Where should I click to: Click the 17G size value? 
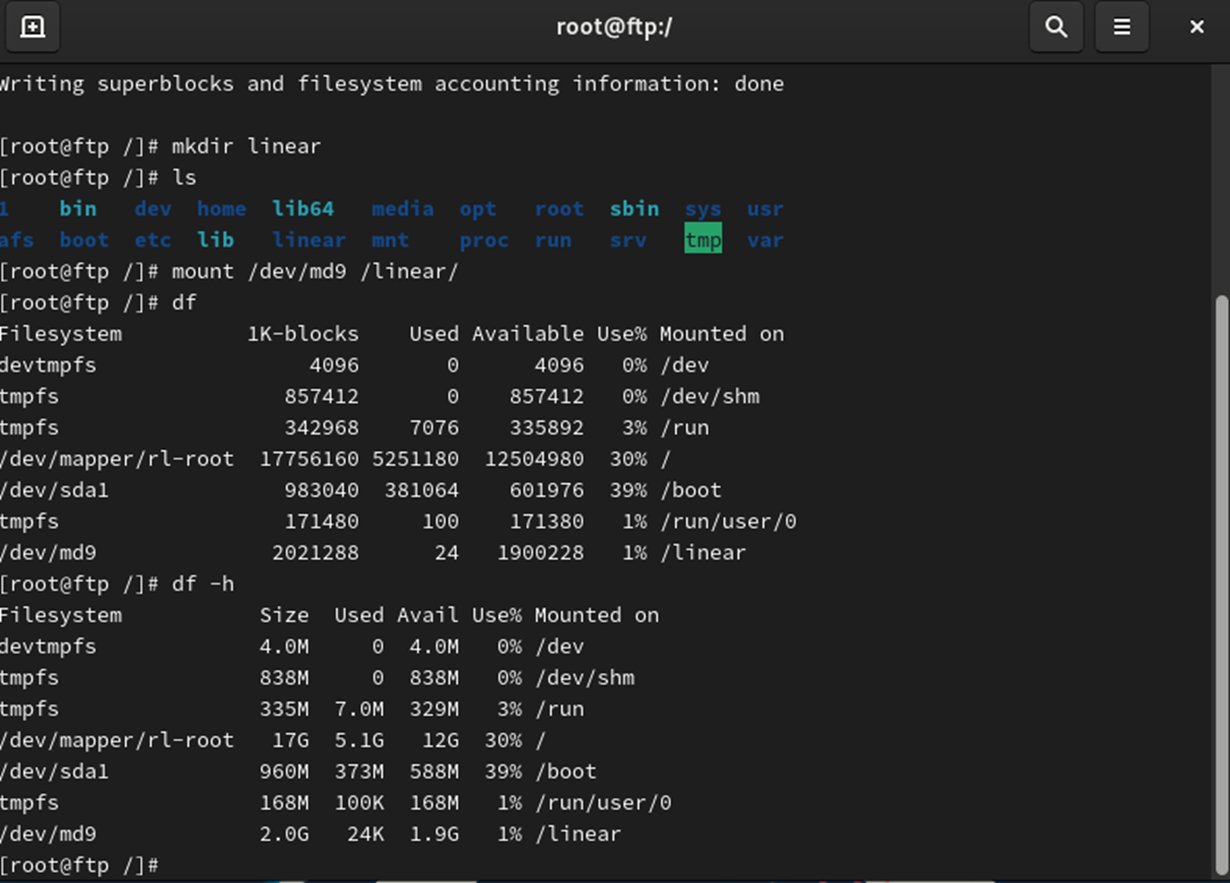pyautogui.click(x=291, y=740)
